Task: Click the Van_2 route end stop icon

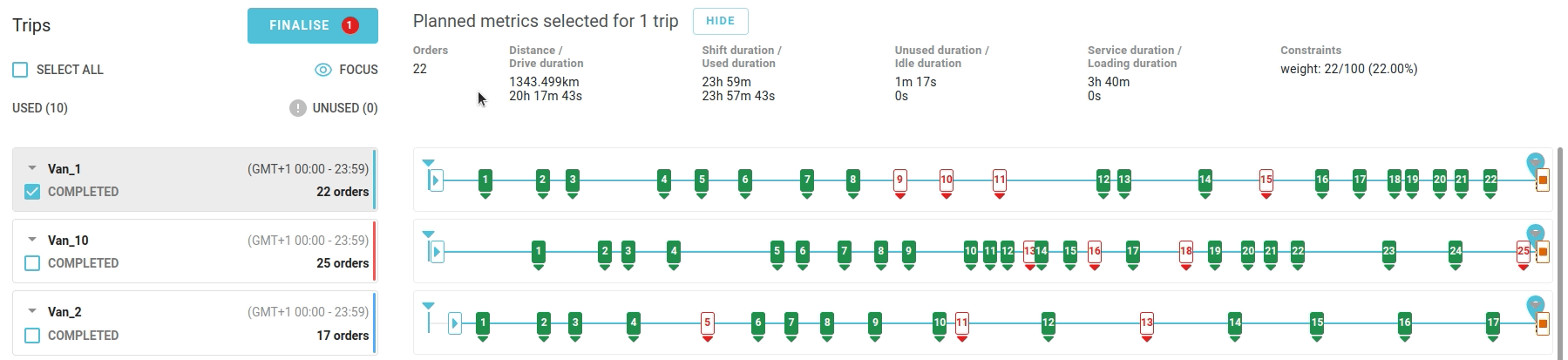Action: coord(1543,324)
